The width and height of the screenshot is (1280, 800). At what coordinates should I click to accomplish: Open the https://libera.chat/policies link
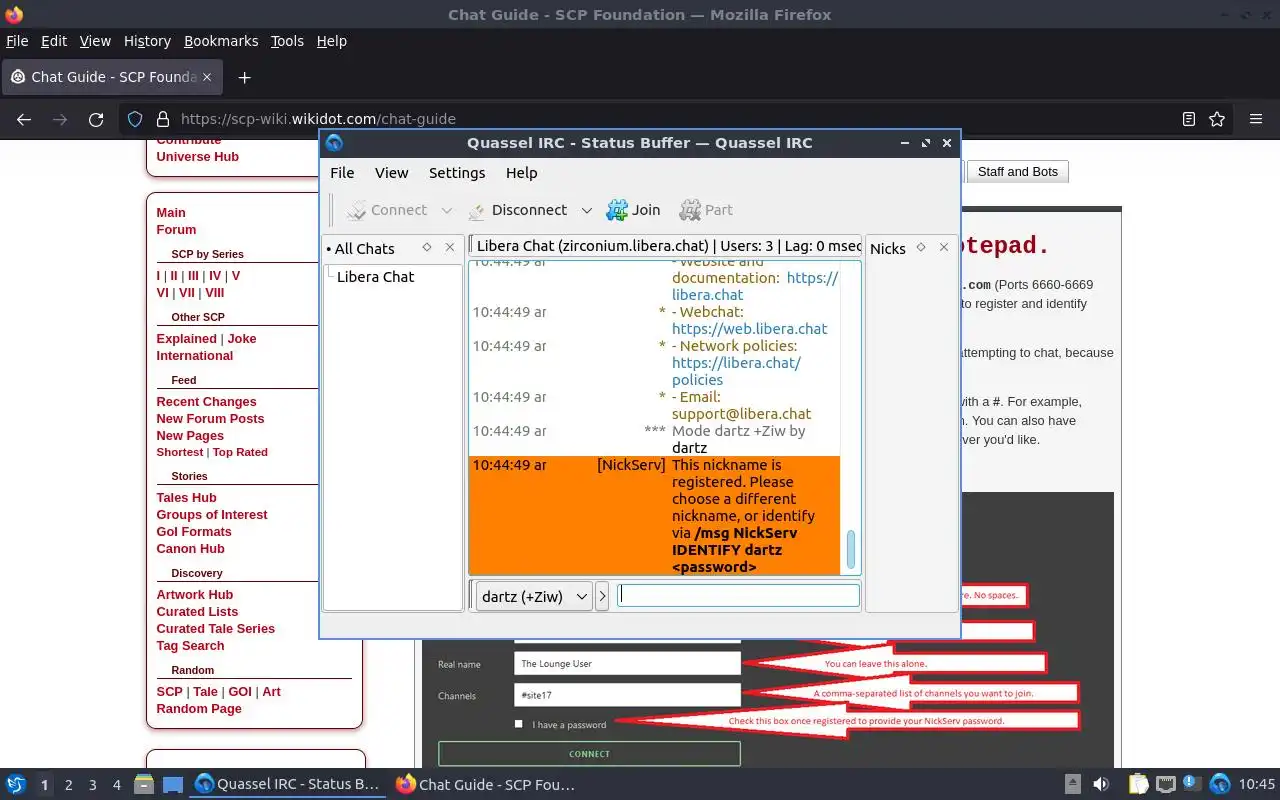click(x=736, y=371)
